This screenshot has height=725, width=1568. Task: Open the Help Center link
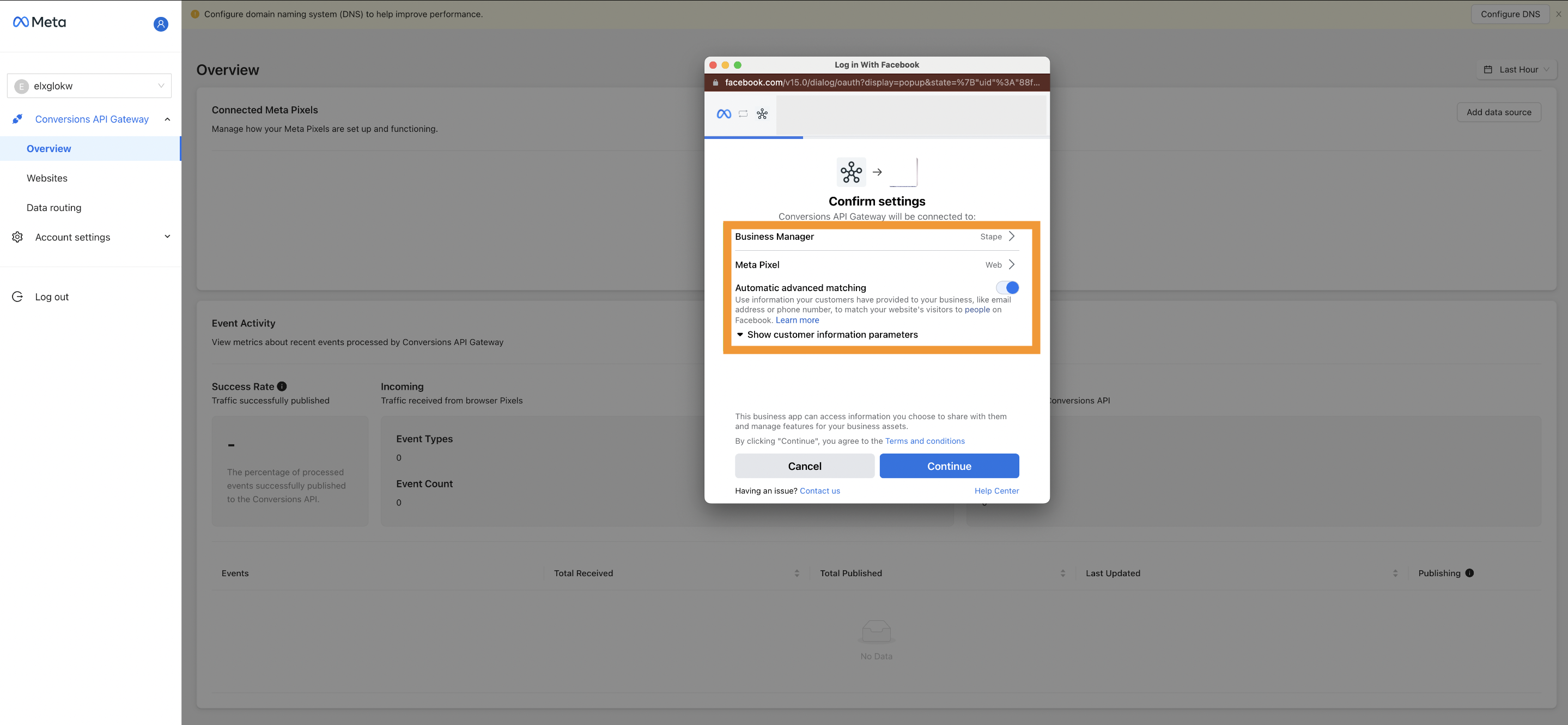tap(996, 491)
